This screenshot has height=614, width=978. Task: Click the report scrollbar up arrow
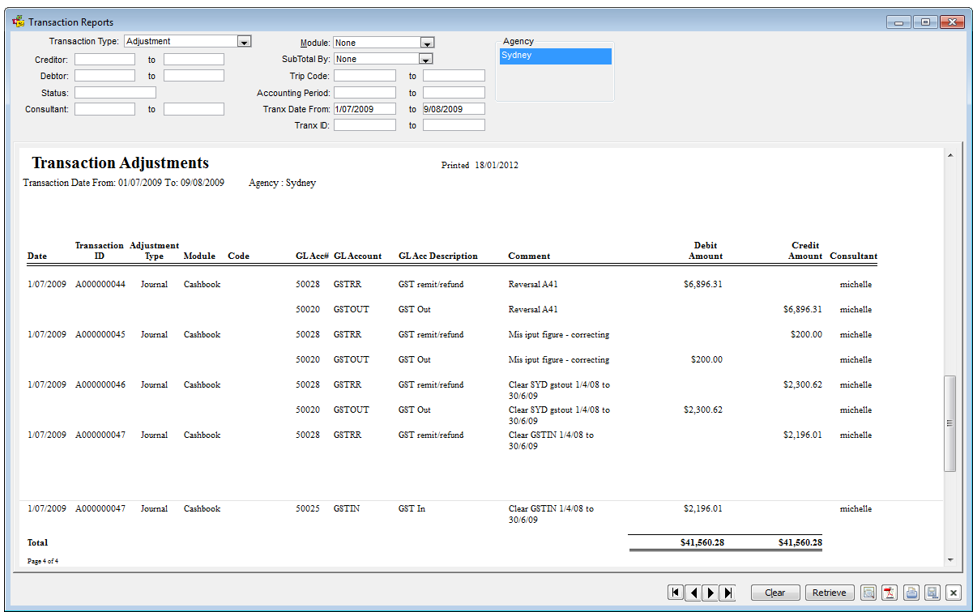point(950,155)
